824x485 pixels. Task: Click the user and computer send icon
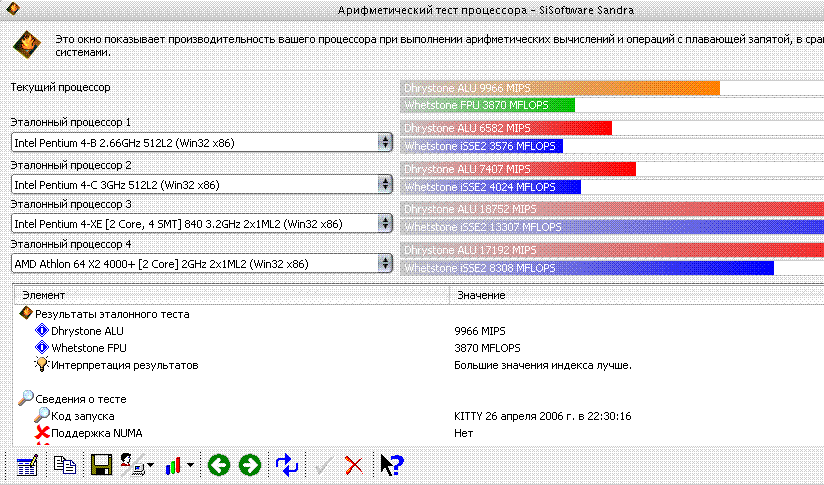[132, 465]
